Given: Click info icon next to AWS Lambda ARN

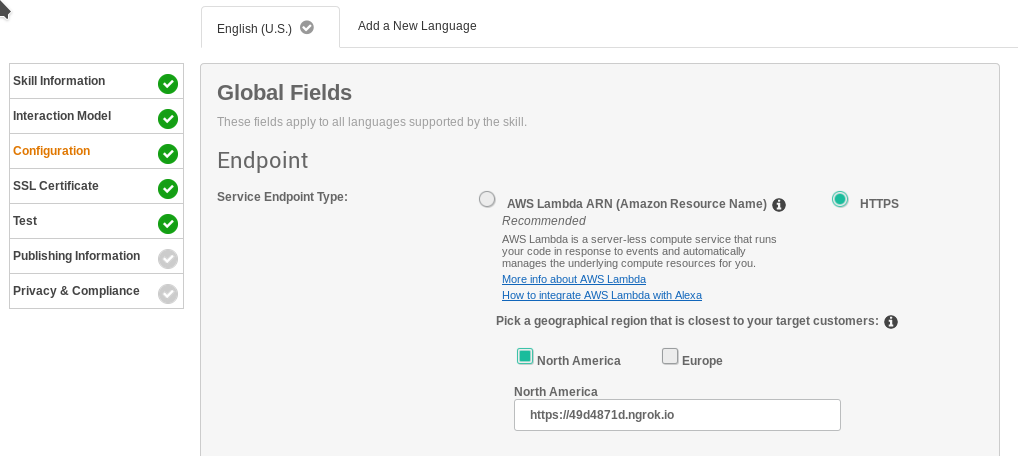Looking at the screenshot, I should pyautogui.click(x=779, y=204).
